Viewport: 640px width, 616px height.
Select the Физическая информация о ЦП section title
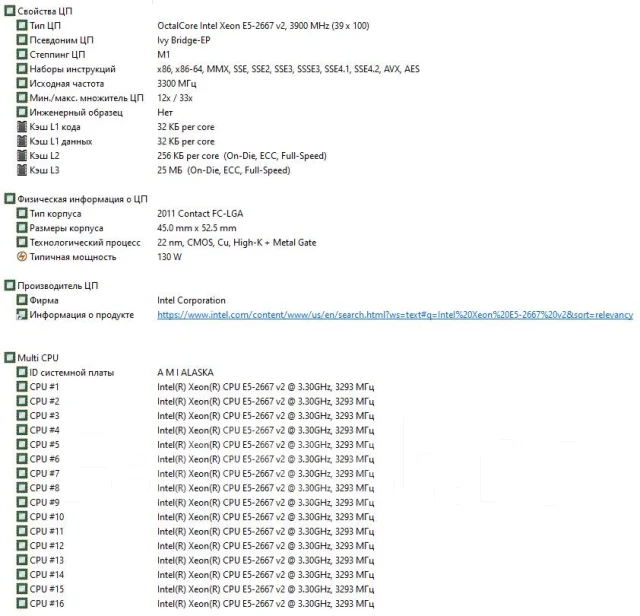tap(82, 199)
